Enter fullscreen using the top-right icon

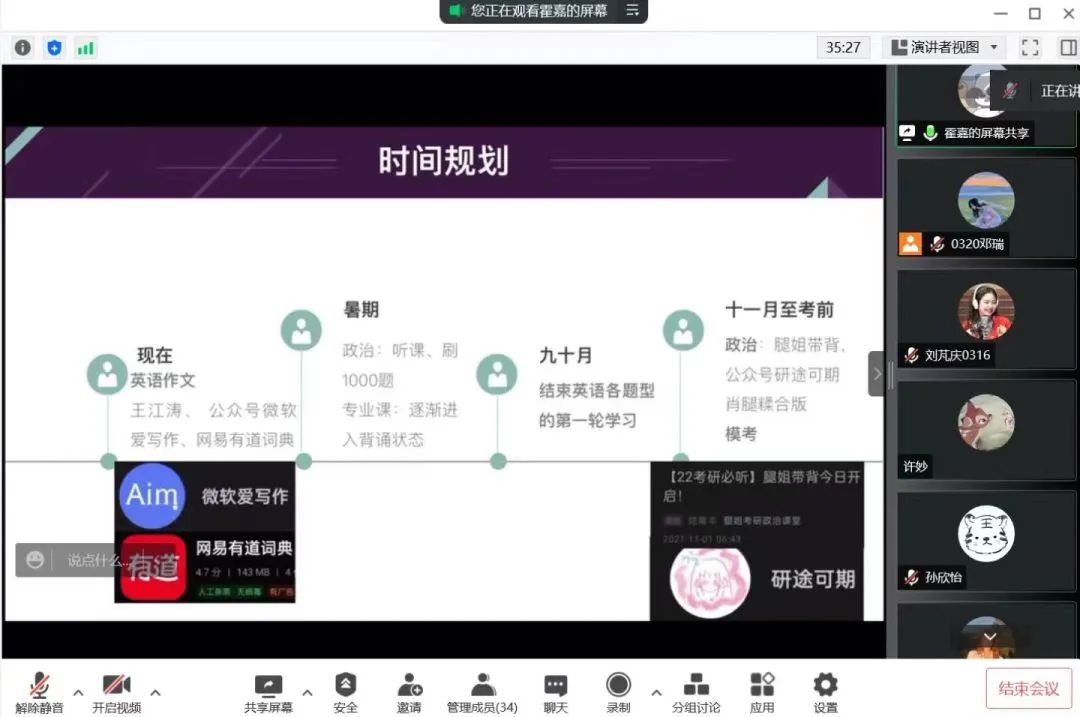[1030, 47]
